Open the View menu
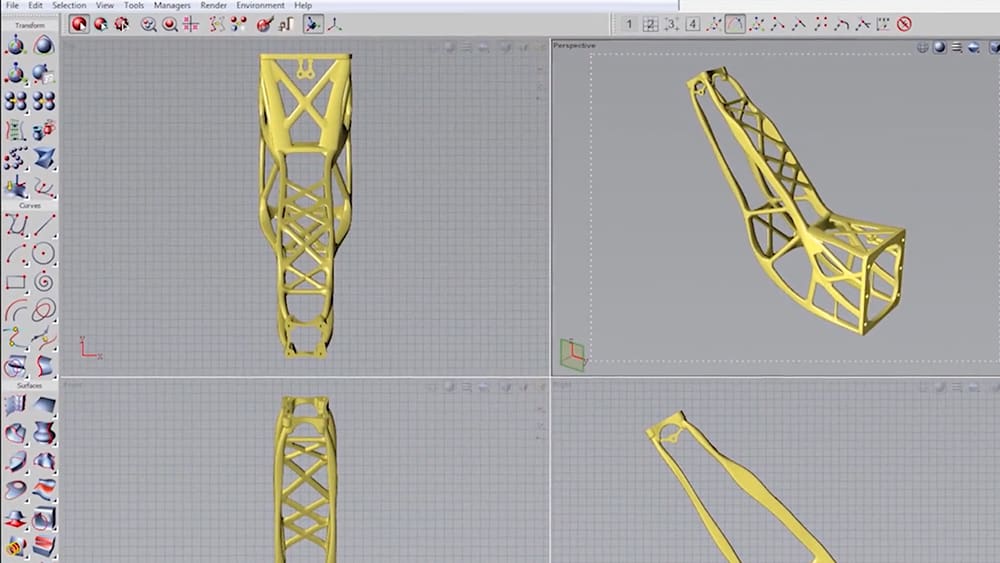The image size is (1000, 563). point(105,5)
